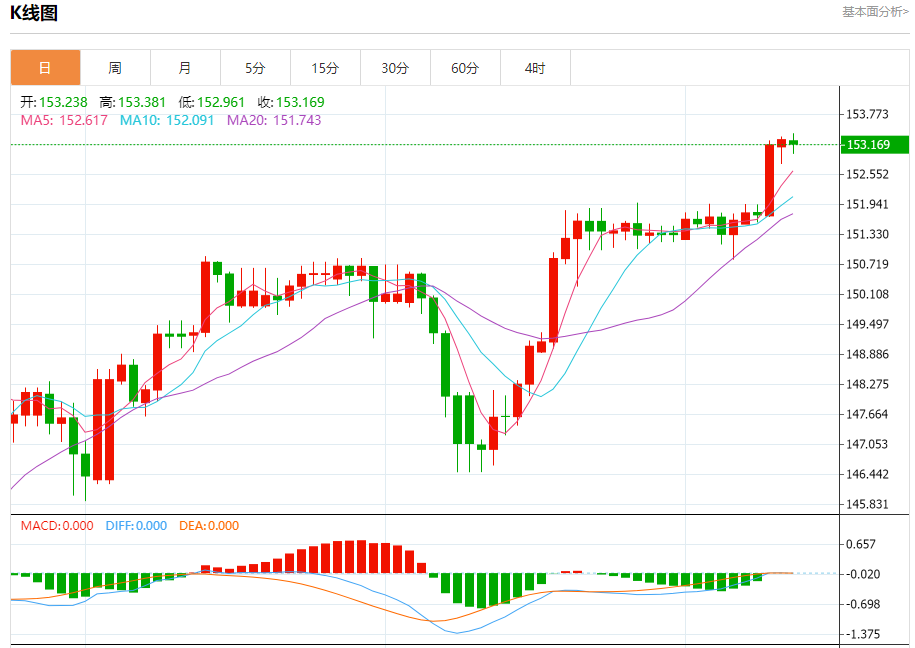Open the 5分 interval tab
This screenshot has height=648, width=915.
point(256,68)
